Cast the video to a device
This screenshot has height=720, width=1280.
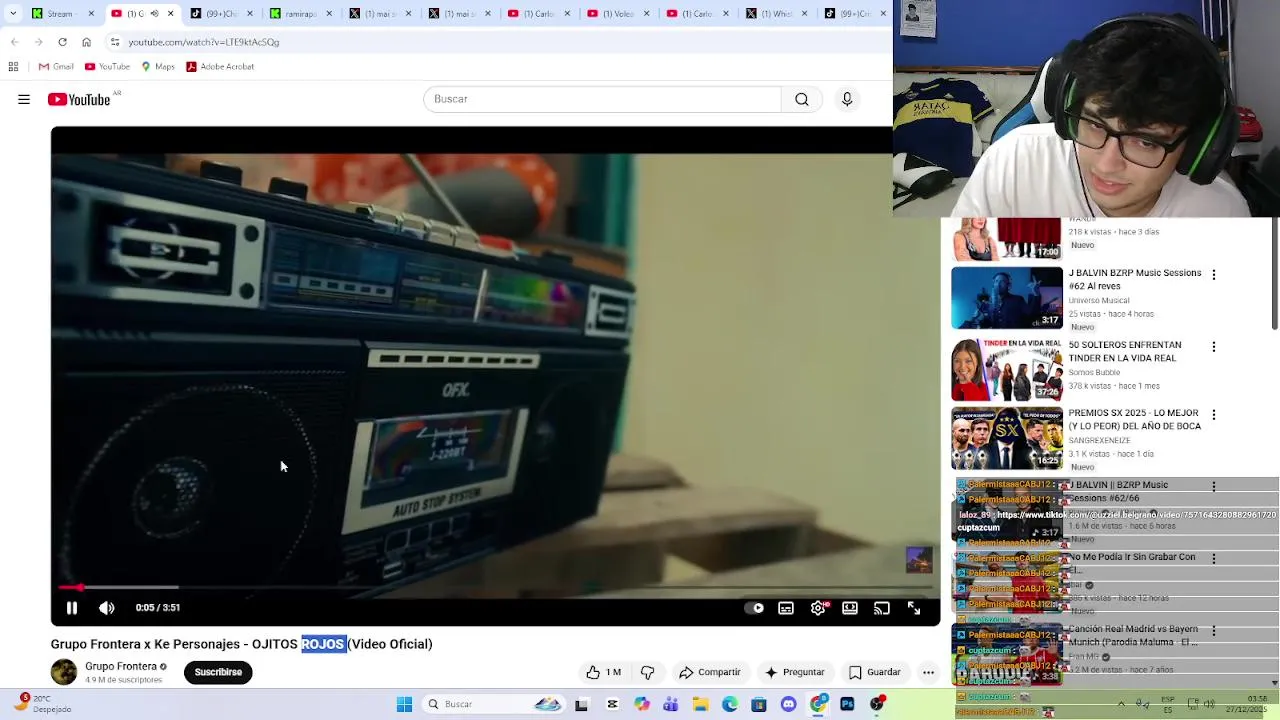[x=882, y=608]
